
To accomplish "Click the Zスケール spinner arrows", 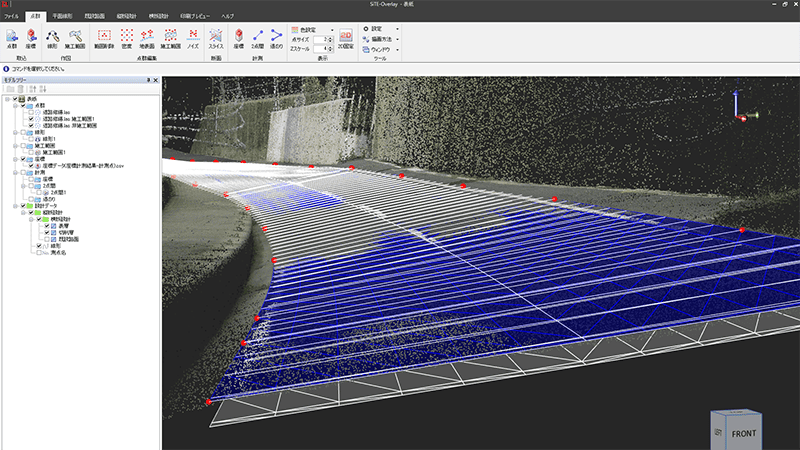I will coord(331,48).
